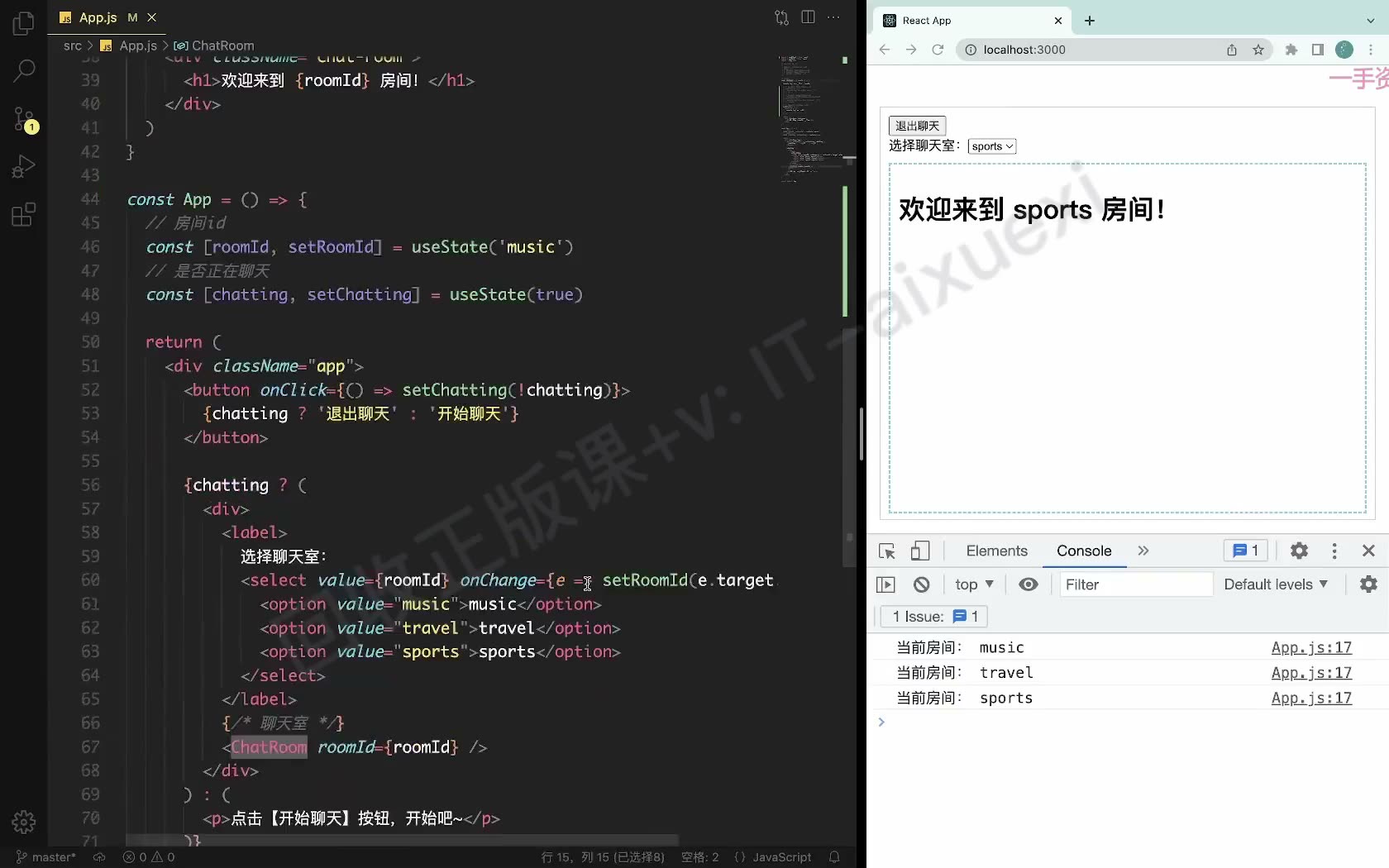This screenshot has height=868, width=1389.
Task: Toggle the browser side panel
Action: (1318, 50)
